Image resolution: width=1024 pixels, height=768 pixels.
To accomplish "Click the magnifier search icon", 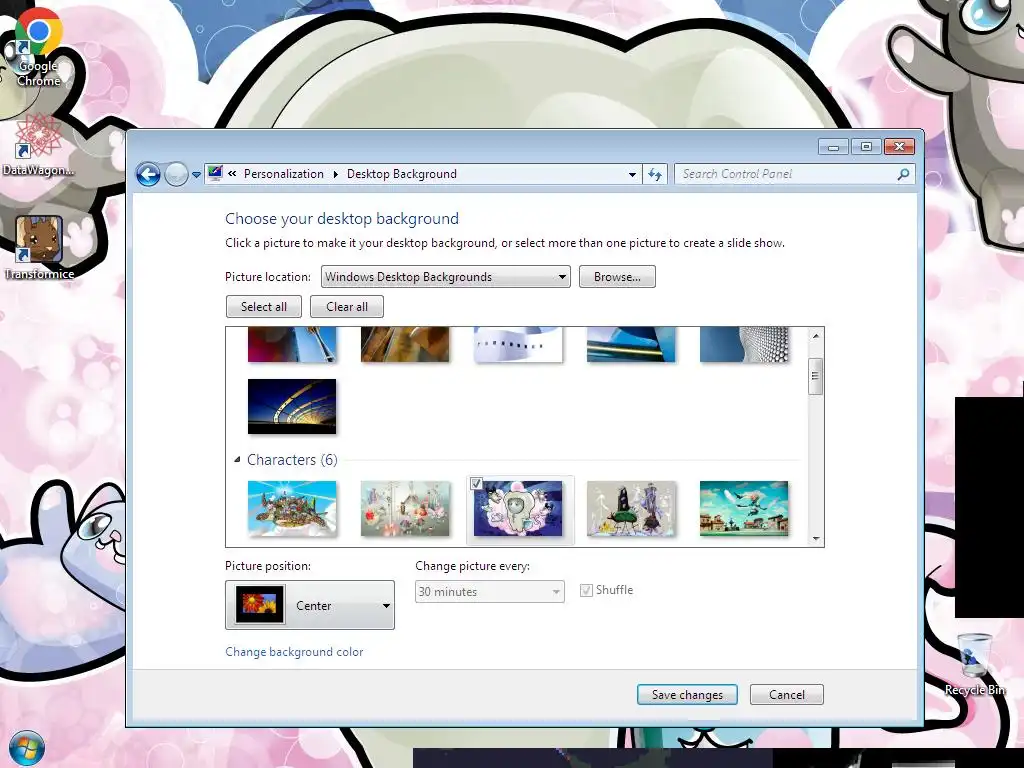I will [903, 174].
